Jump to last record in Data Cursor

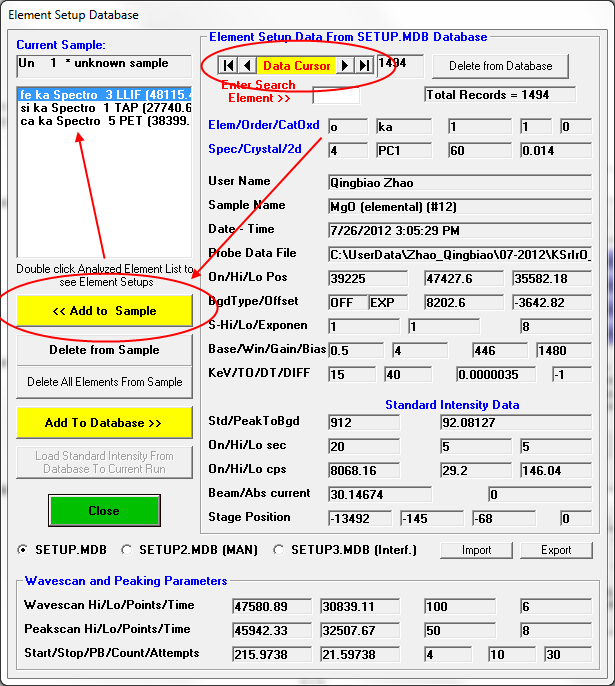pos(363,65)
